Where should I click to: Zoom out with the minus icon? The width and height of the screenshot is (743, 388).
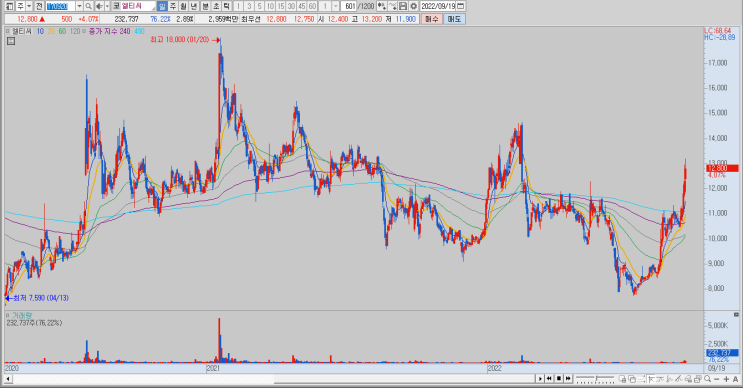[717, 379]
